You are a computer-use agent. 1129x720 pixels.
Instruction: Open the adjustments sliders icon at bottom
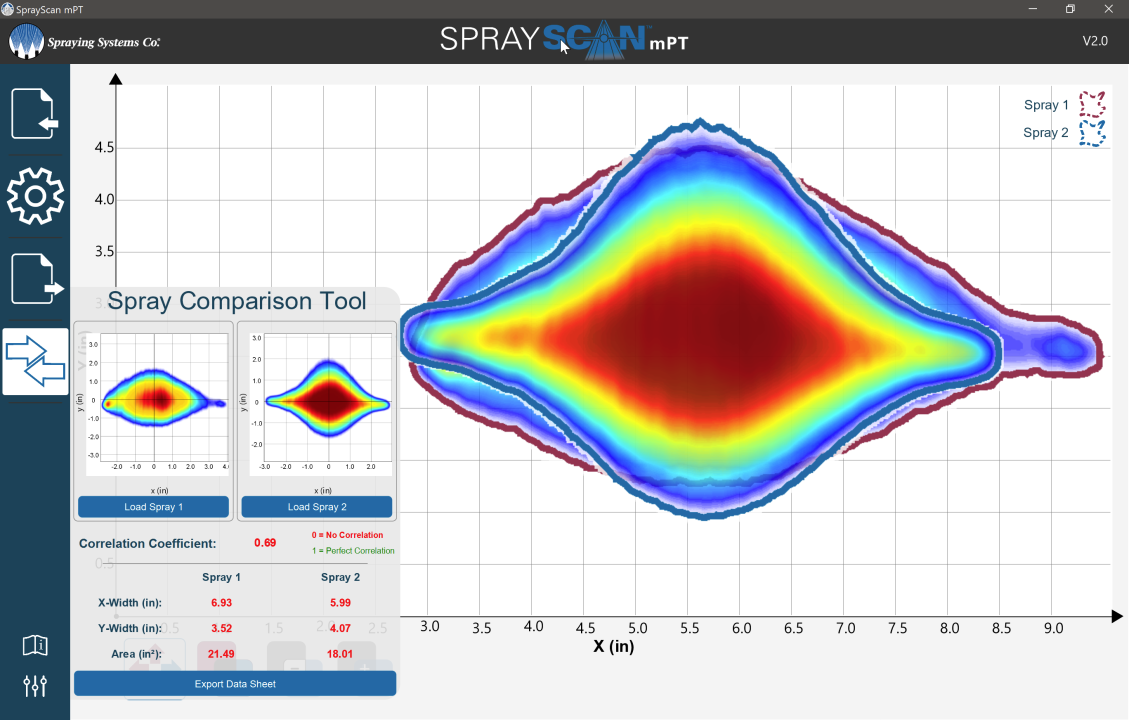35,686
